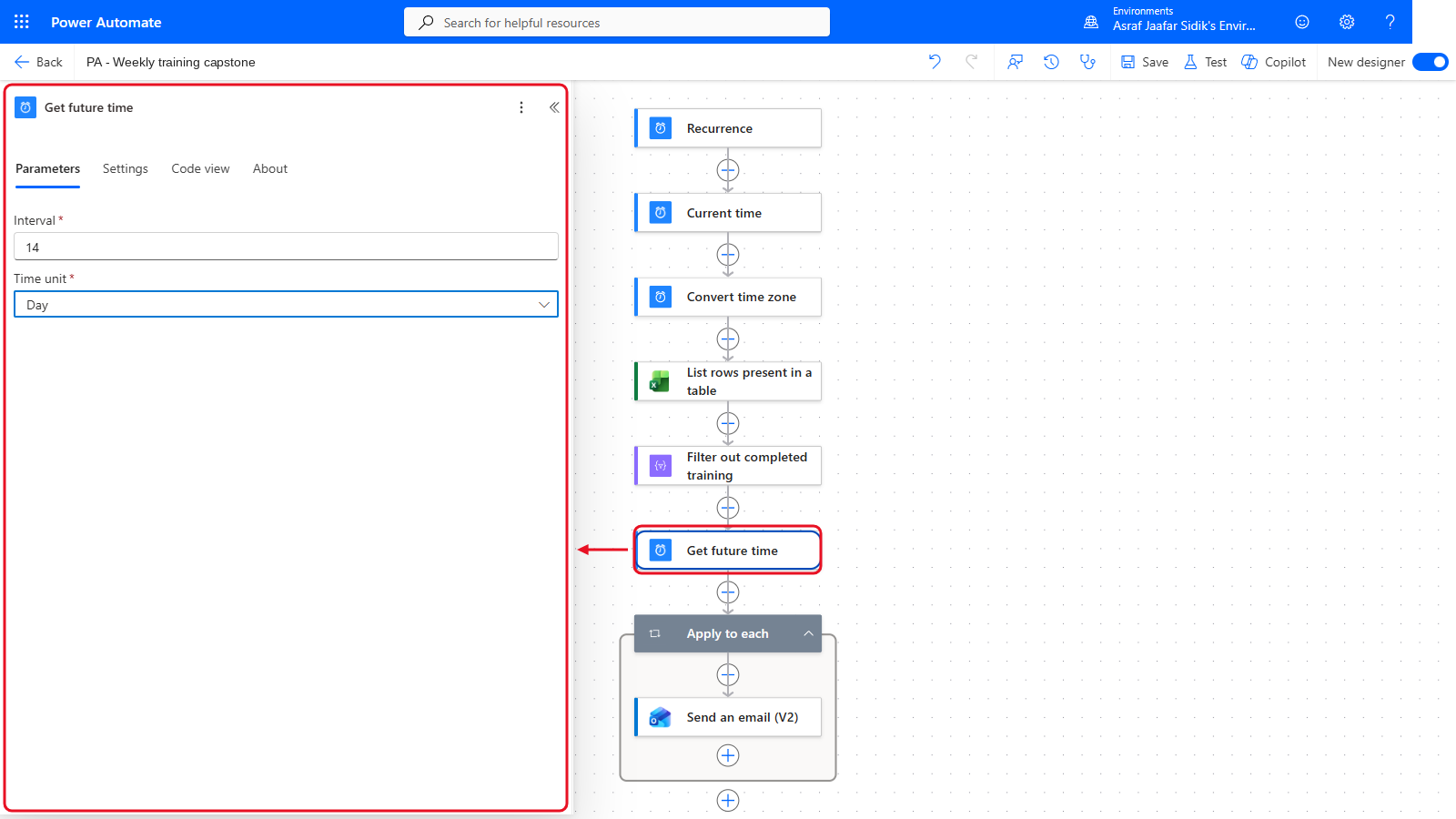This screenshot has width=1456, height=819.
Task: Save the flow
Action: click(x=1145, y=62)
